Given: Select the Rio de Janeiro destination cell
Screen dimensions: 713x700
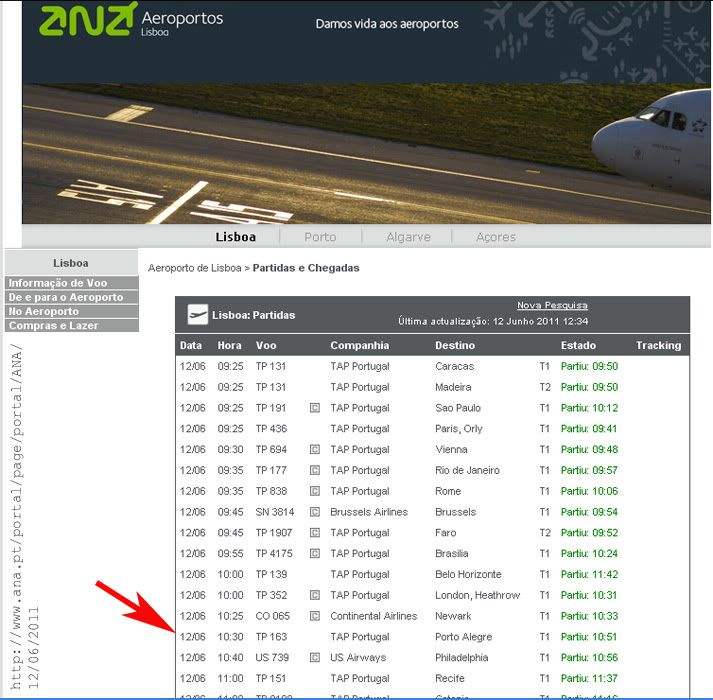Looking at the screenshot, I should (x=467, y=470).
